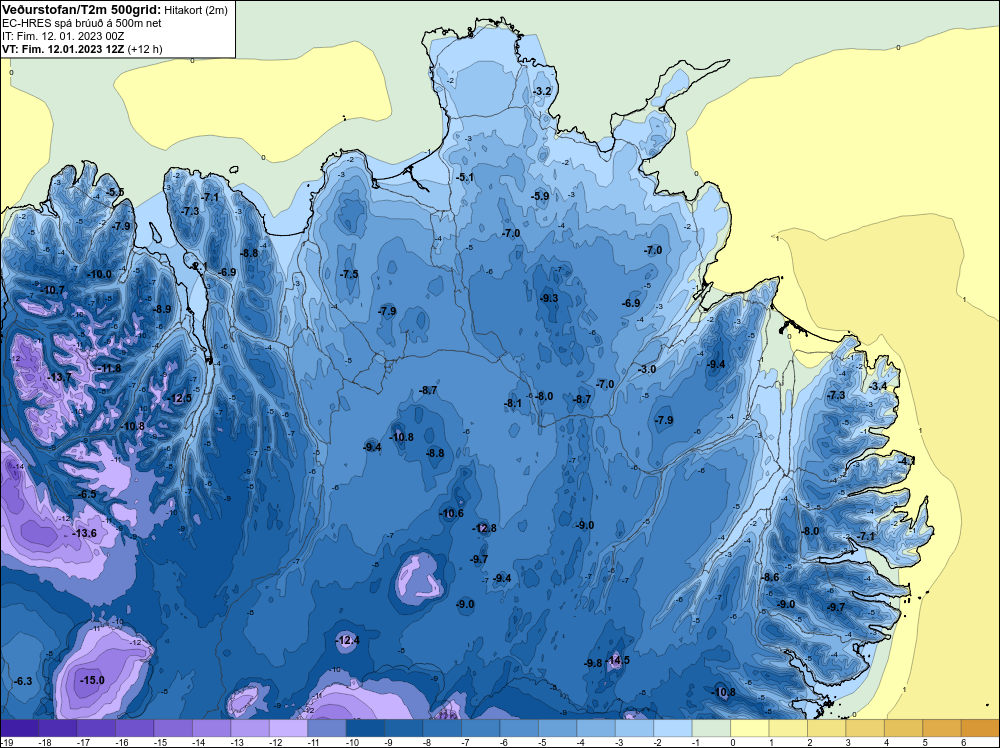Click the -9.3 temperature label
The height and width of the screenshot is (748, 1000).
click(x=548, y=298)
